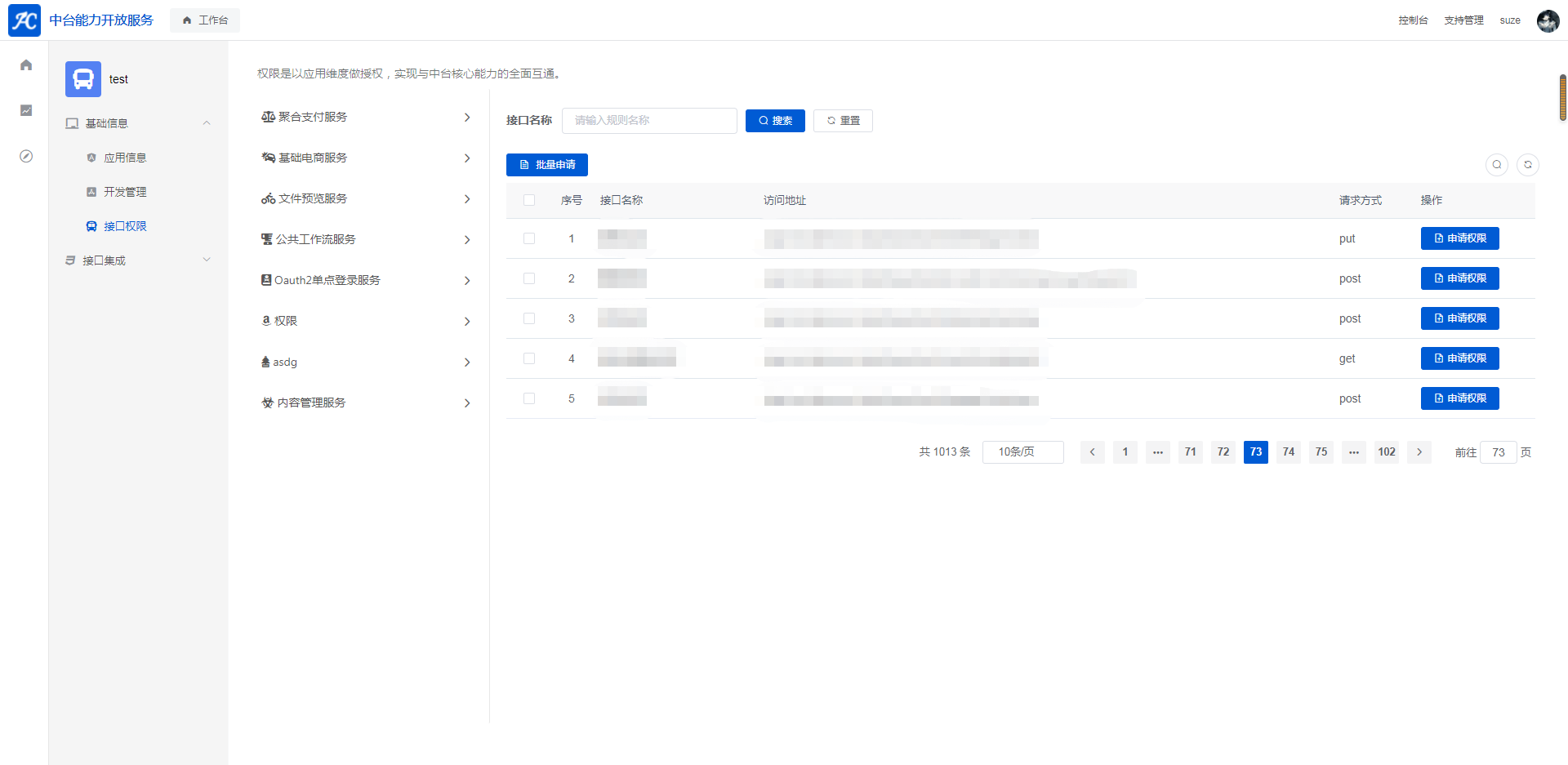The image size is (1568, 765).
Task: Click the round refresh icon above table
Action: pos(1527,165)
